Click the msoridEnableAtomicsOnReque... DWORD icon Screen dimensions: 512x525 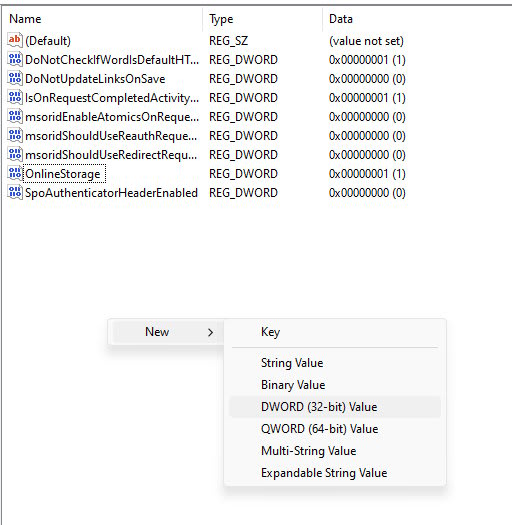point(15,117)
